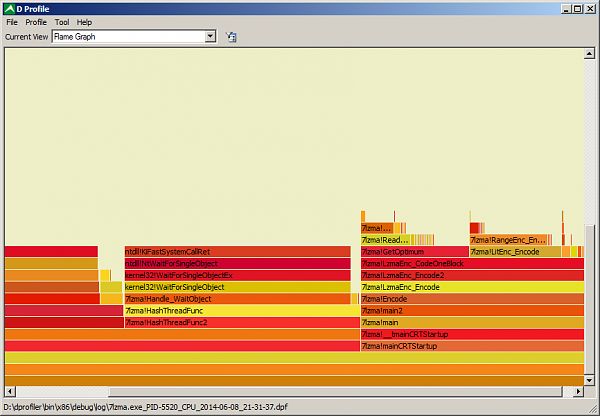Select the 7lzma!HashThreadFunc flame bar

242,311
